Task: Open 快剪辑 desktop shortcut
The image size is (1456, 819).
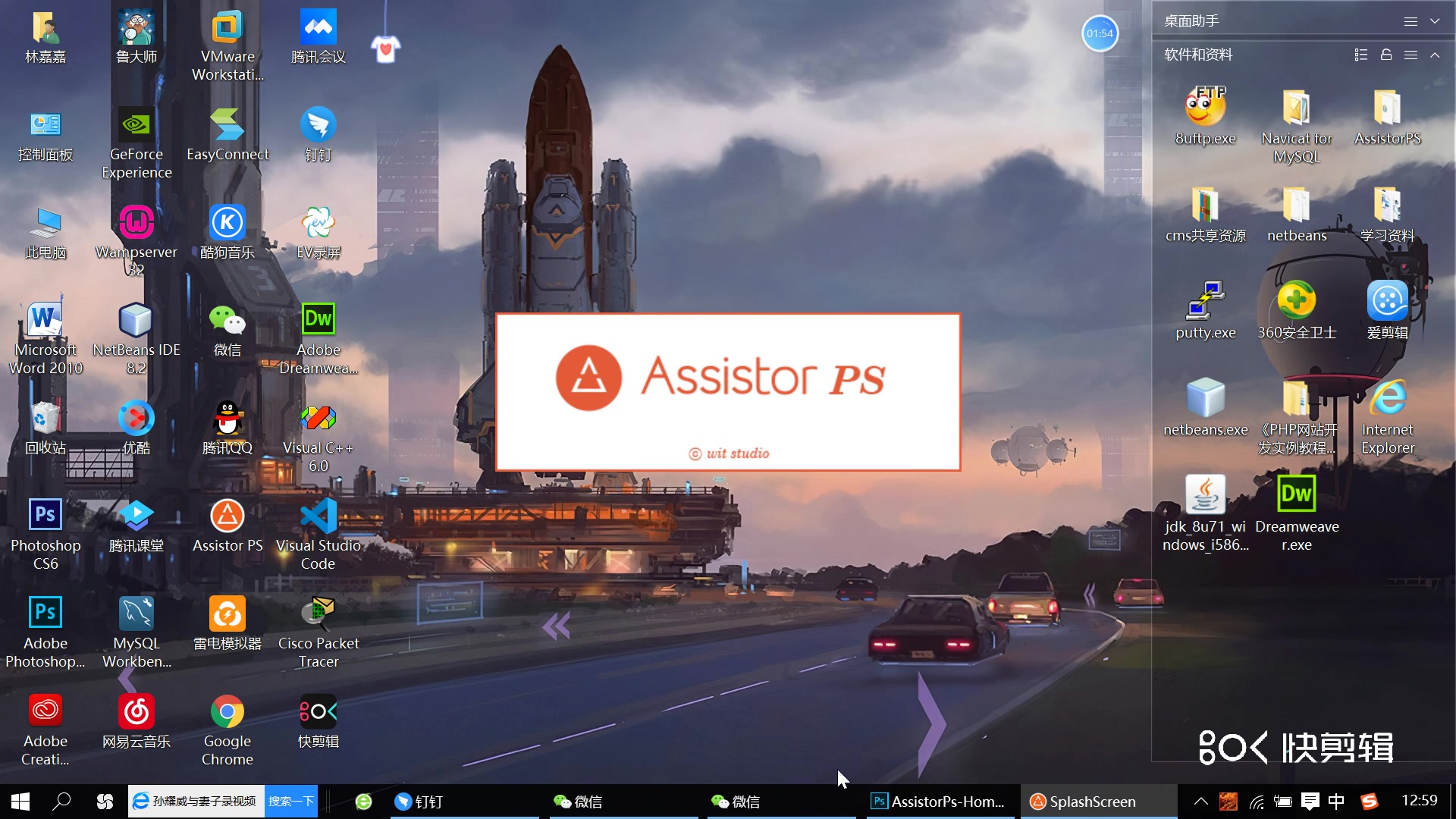Action: (318, 721)
